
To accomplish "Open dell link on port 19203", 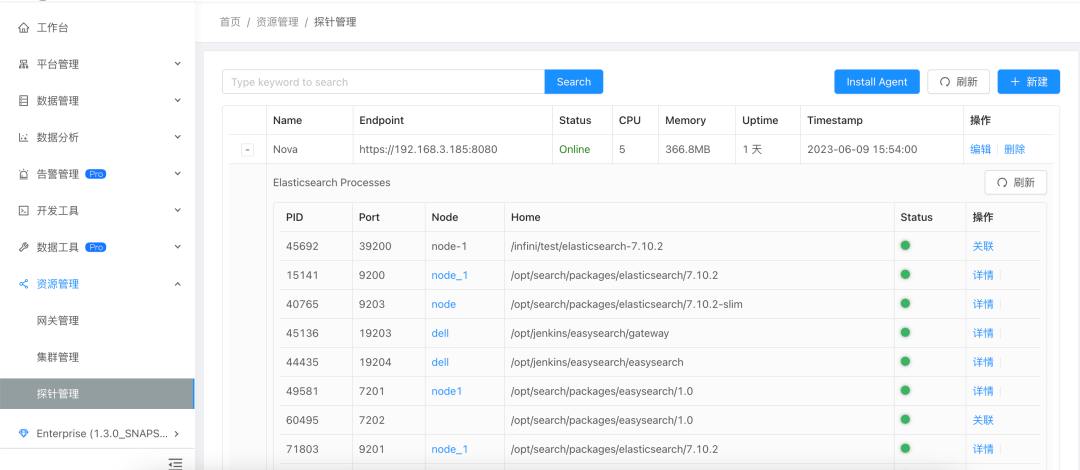I will tap(440, 333).
